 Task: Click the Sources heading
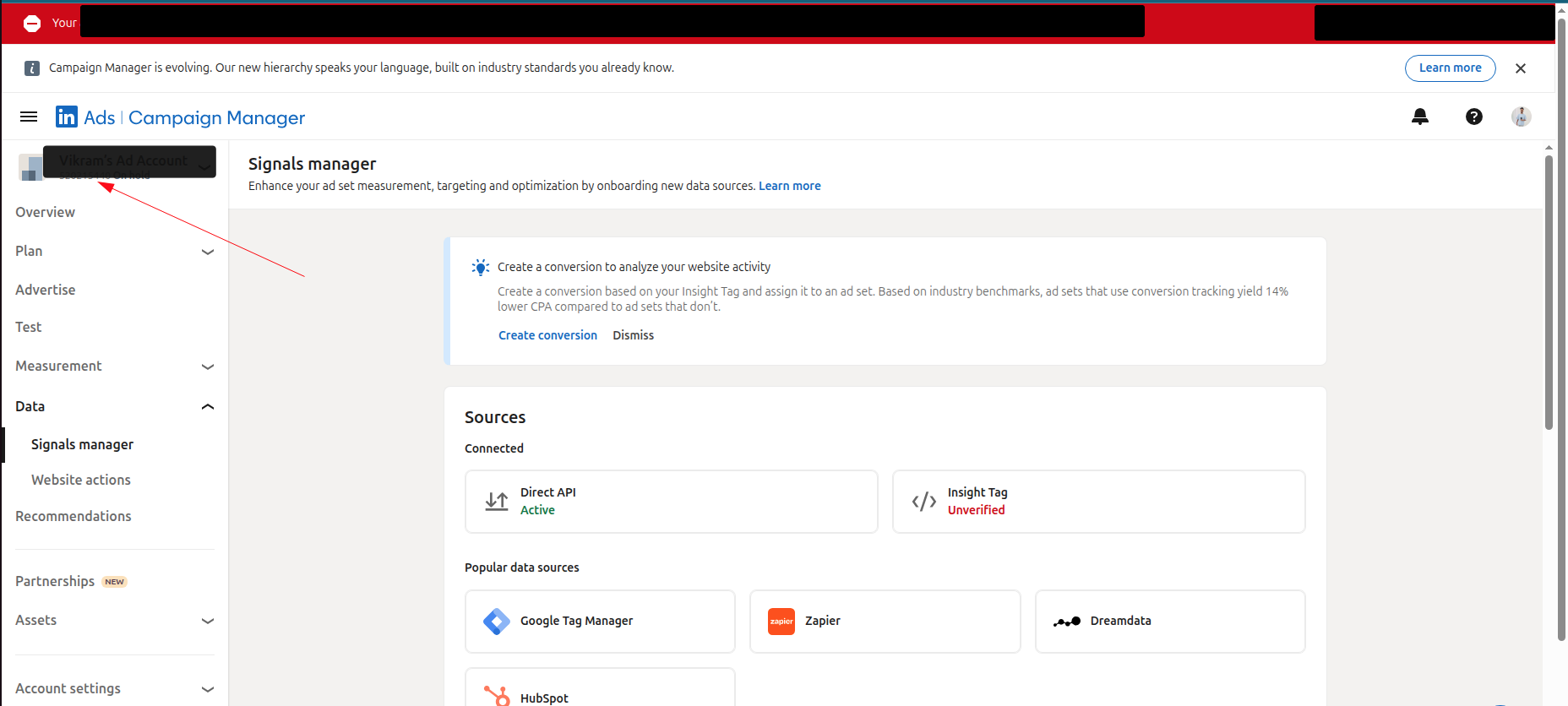(x=495, y=417)
